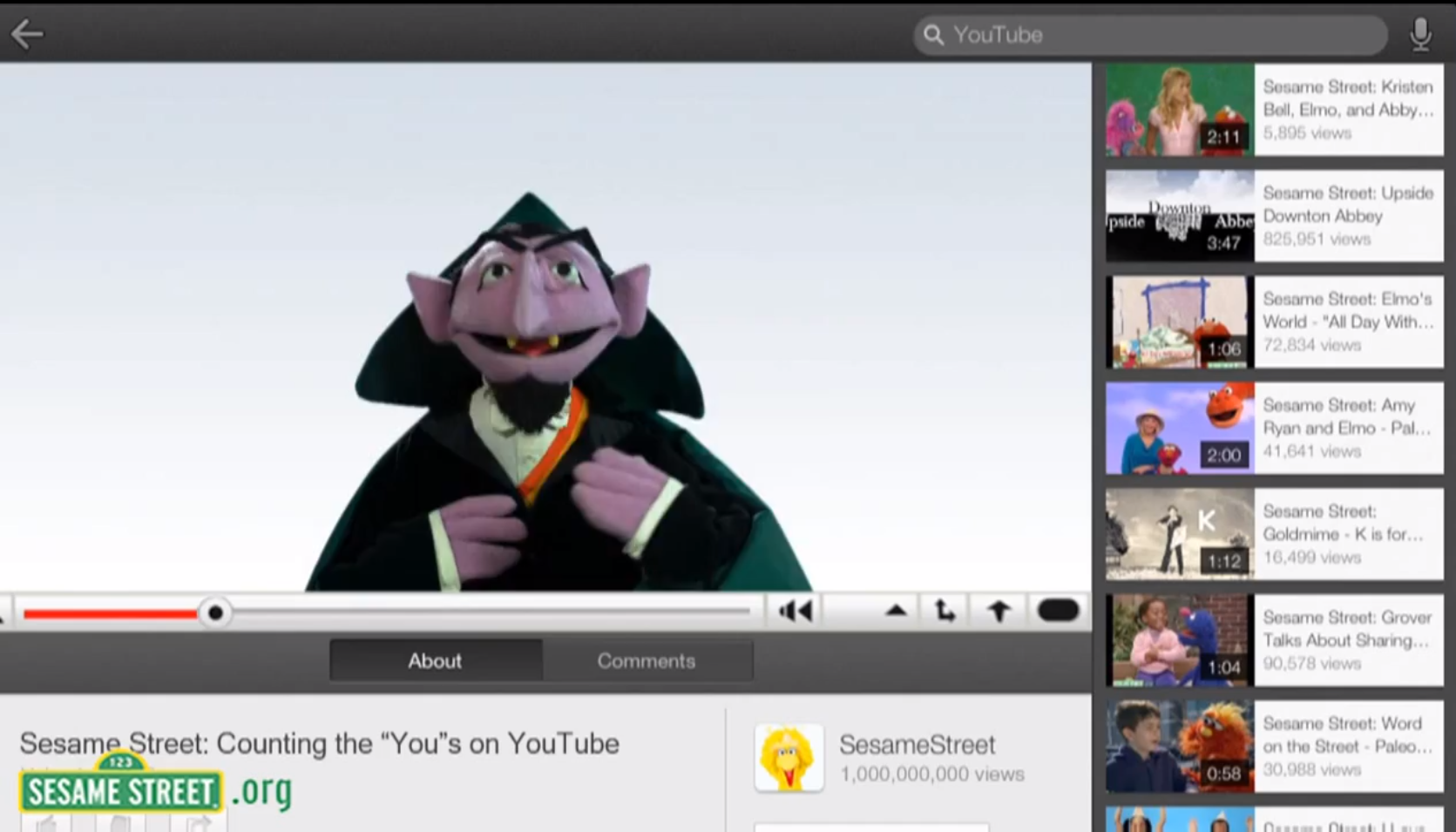Click the bent double-arrow icon on player bar
Image resolution: width=1456 pixels, height=832 pixels.
(x=945, y=612)
